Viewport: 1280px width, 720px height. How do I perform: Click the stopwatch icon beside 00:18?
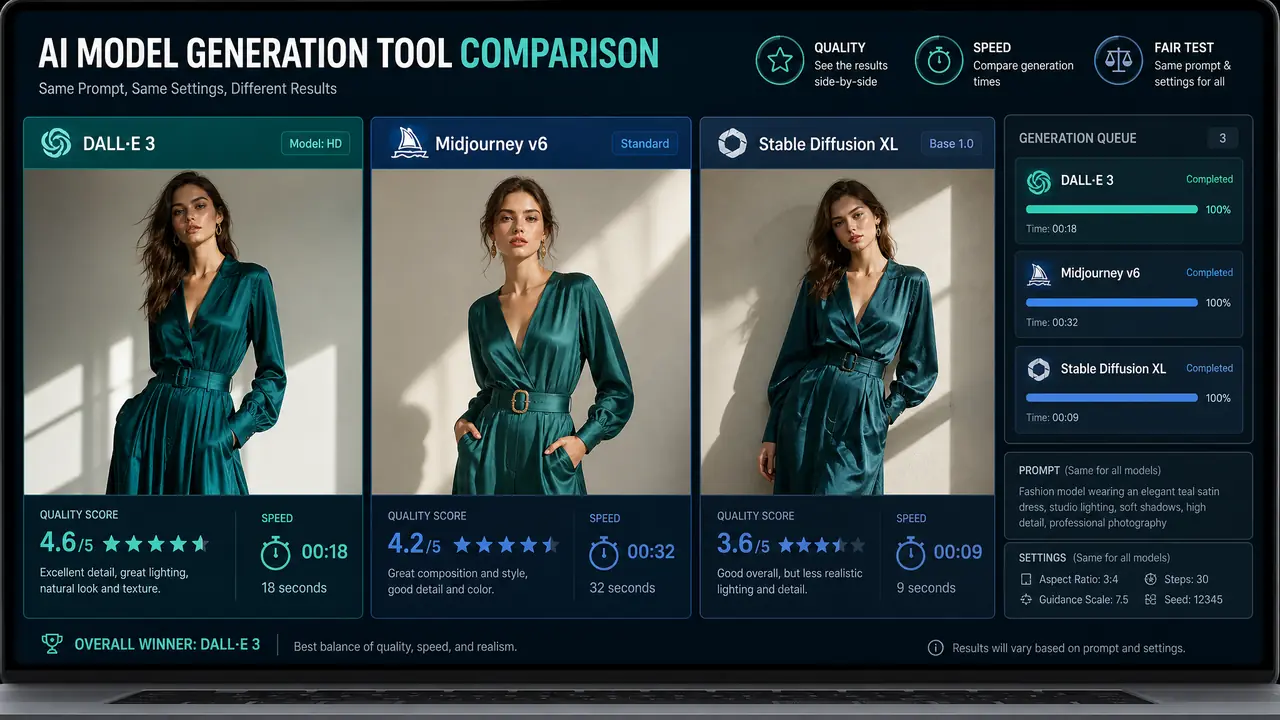[x=276, y=552]
